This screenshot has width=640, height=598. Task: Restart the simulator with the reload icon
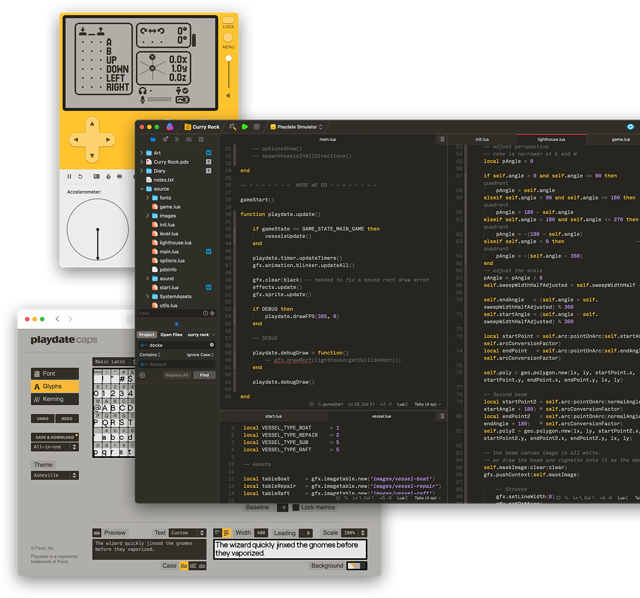pyautogui.click(x=80, y=176)
